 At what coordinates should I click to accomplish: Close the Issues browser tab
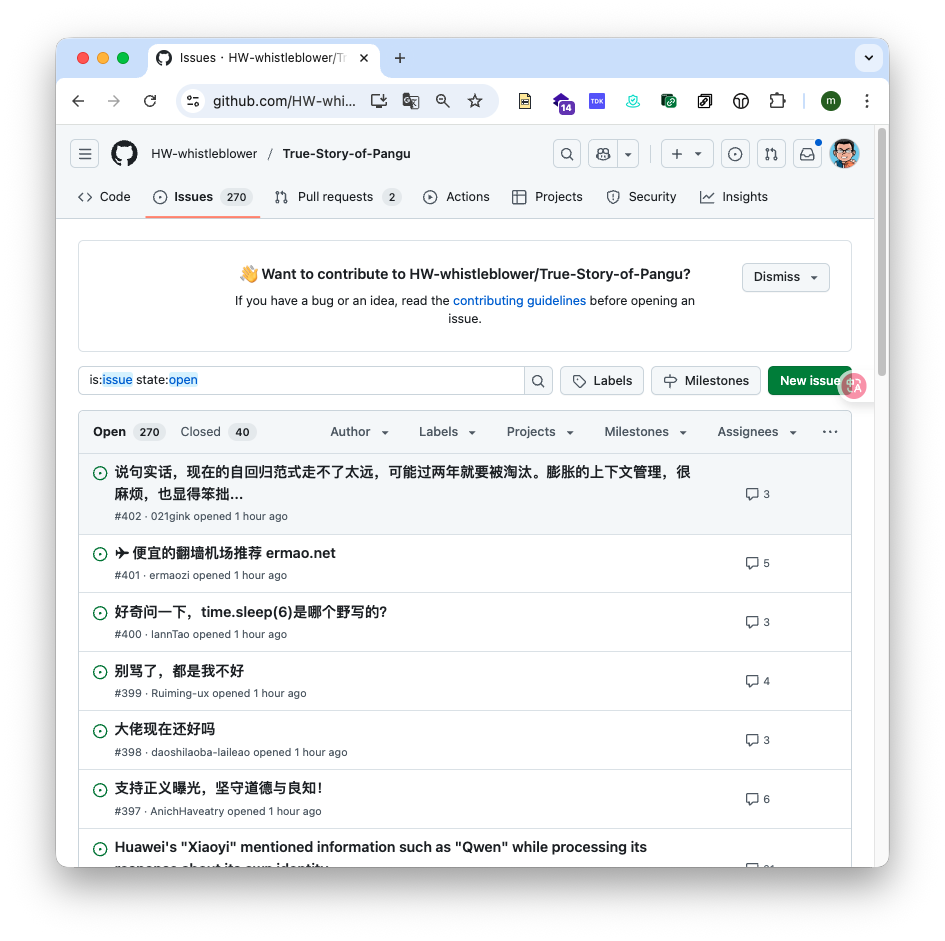pos(363,58)
